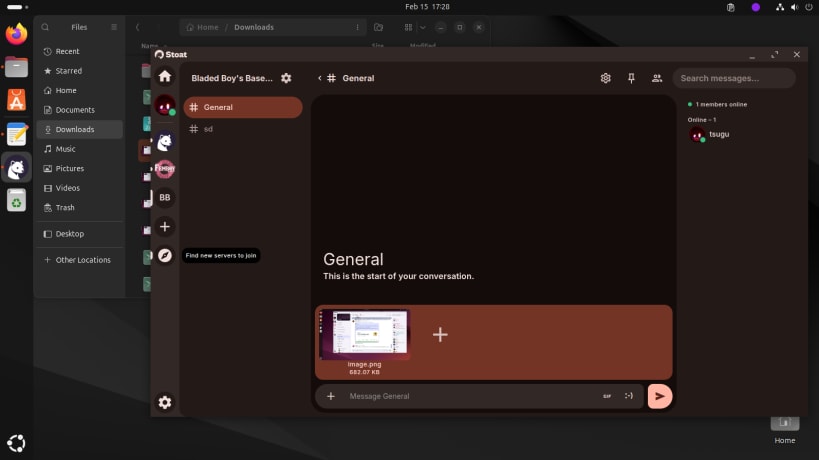Open Other Locations in Files sidebar
Image resolution: width=819 pixels, height=460 pixels.
click(79, 260)
